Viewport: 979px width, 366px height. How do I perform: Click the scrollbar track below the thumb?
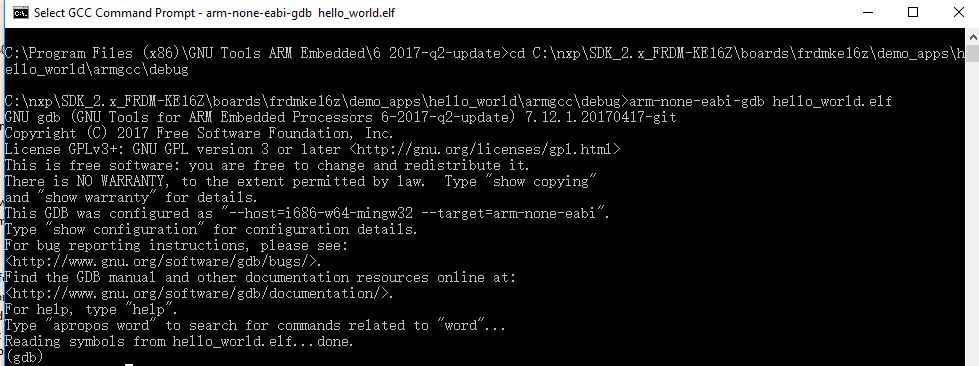[972, 212]
